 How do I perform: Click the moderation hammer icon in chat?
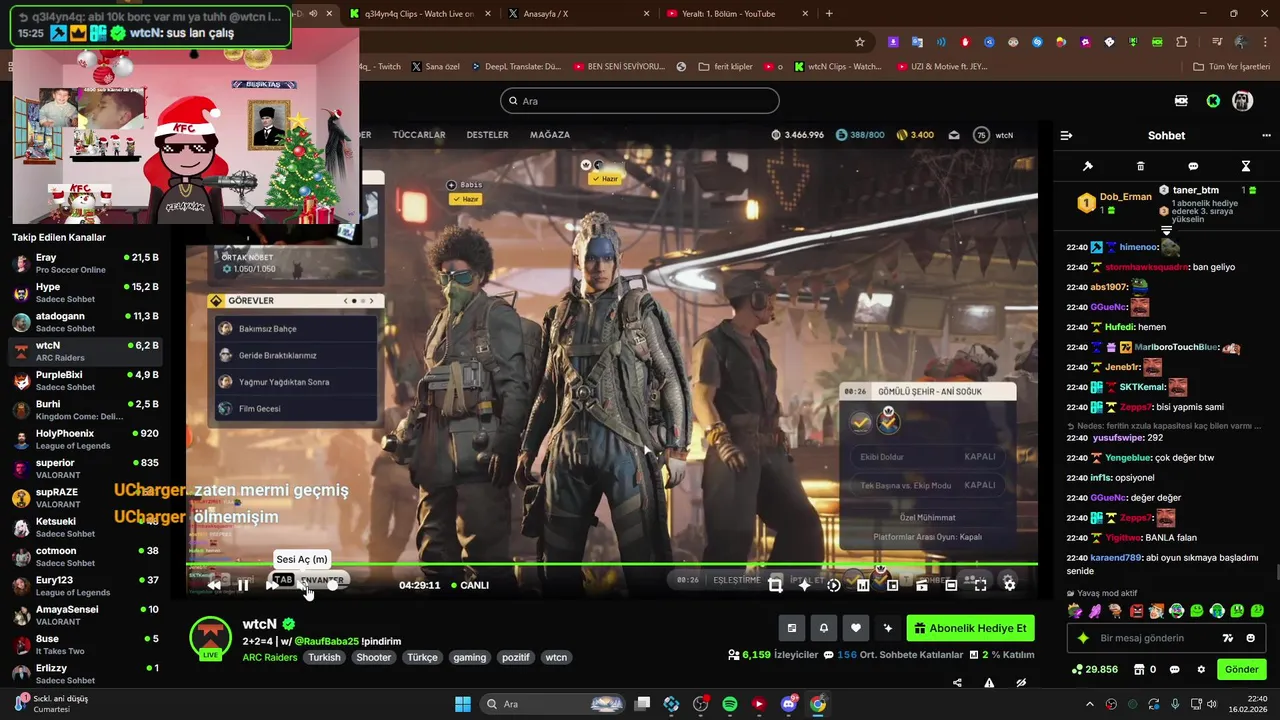tap(1088, 166)
